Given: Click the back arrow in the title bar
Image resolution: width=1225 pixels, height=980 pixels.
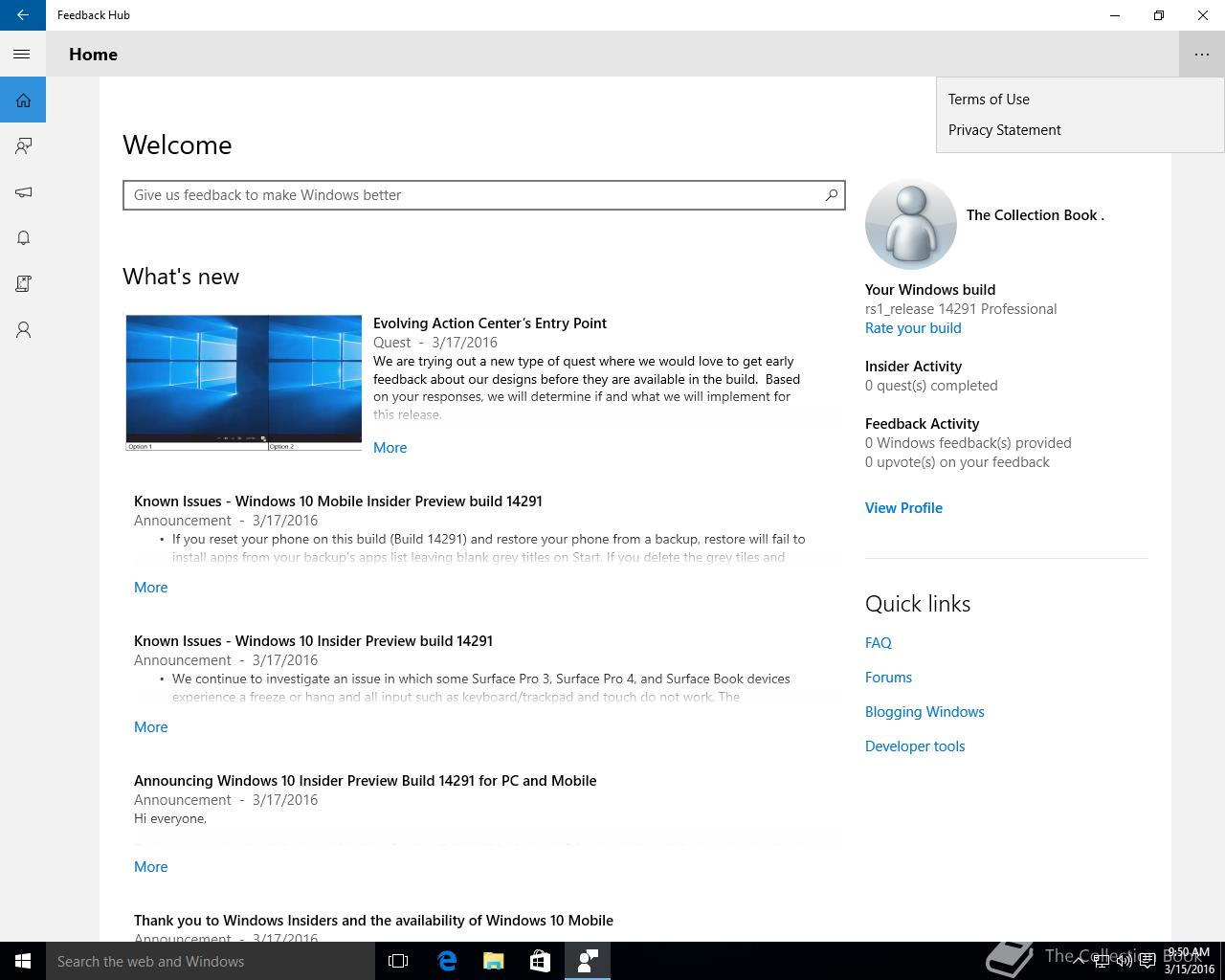Looking at the screenshot, I should click(x=23, y=15).
